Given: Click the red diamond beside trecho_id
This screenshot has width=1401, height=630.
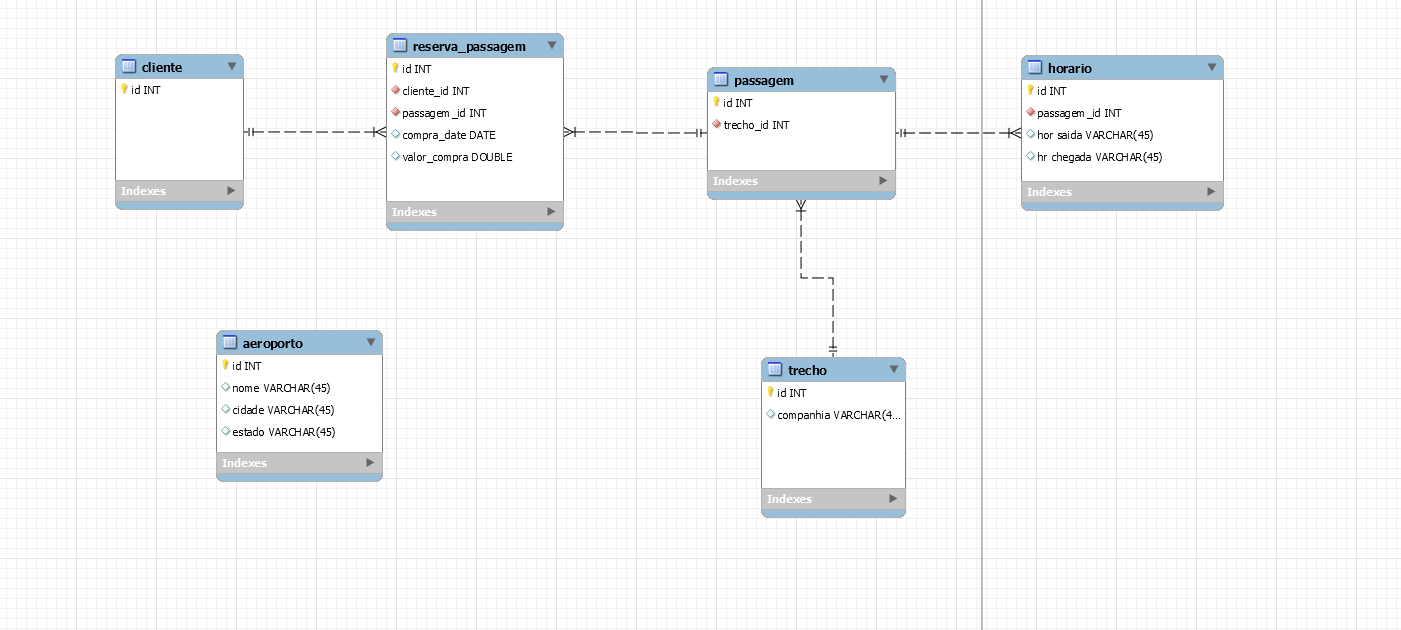Looking at the screenshot, I should [x=717, y=124].
